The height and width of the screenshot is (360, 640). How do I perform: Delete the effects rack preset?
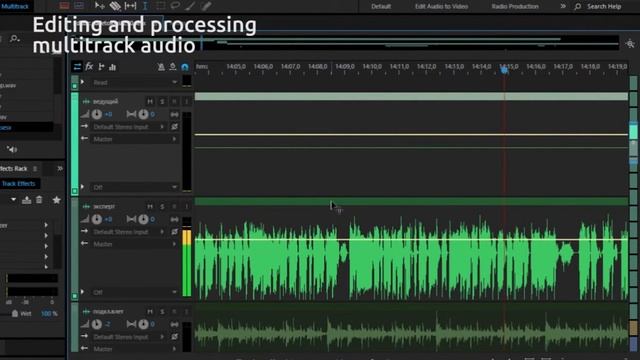39,200
